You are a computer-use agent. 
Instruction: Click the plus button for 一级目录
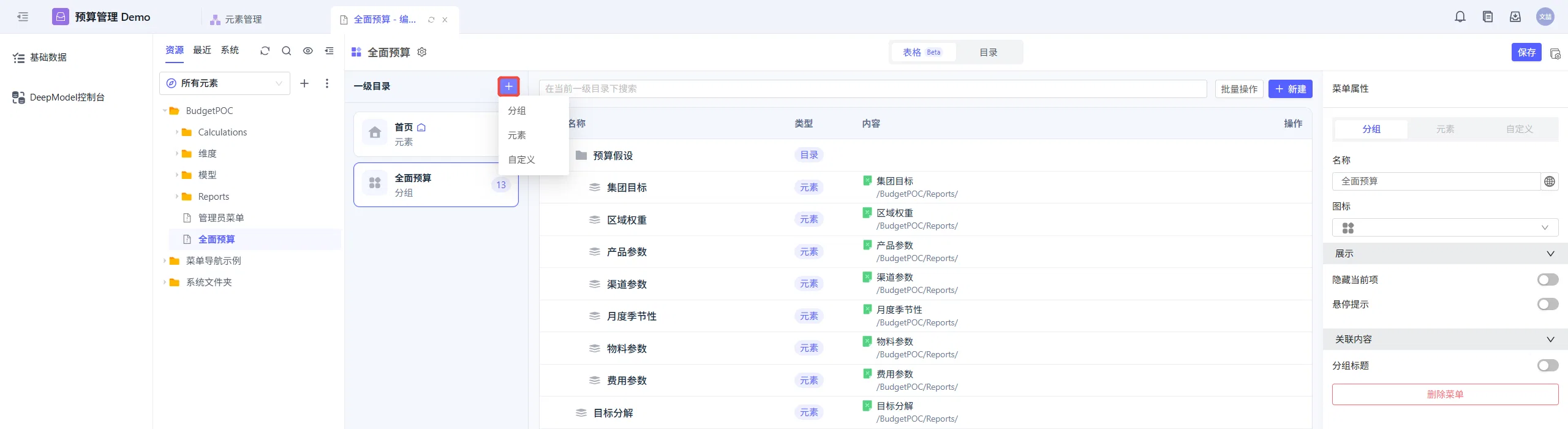click(x=509, y=86)
